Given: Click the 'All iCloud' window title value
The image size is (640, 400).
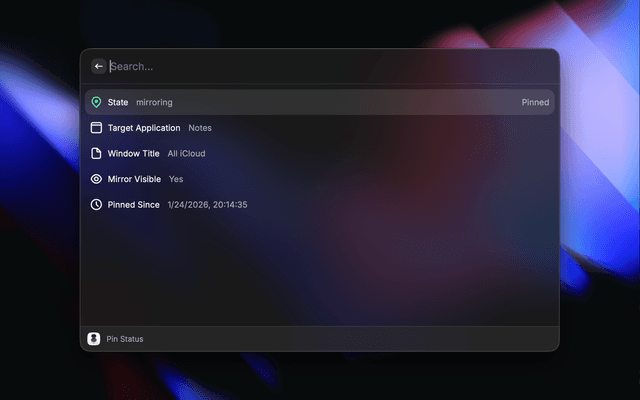Looking at the screenshot, I should 186,154.
